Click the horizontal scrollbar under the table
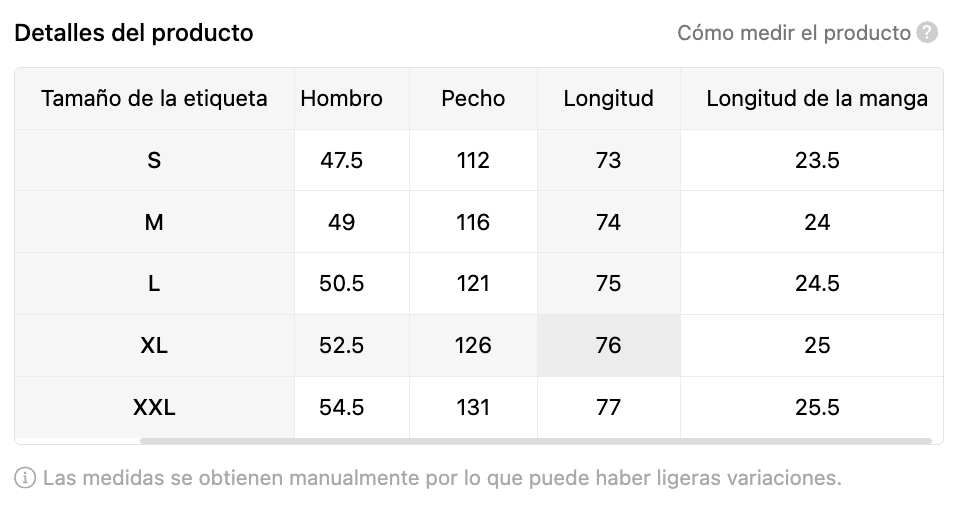 pyautogui.click(x=535, y=441)
